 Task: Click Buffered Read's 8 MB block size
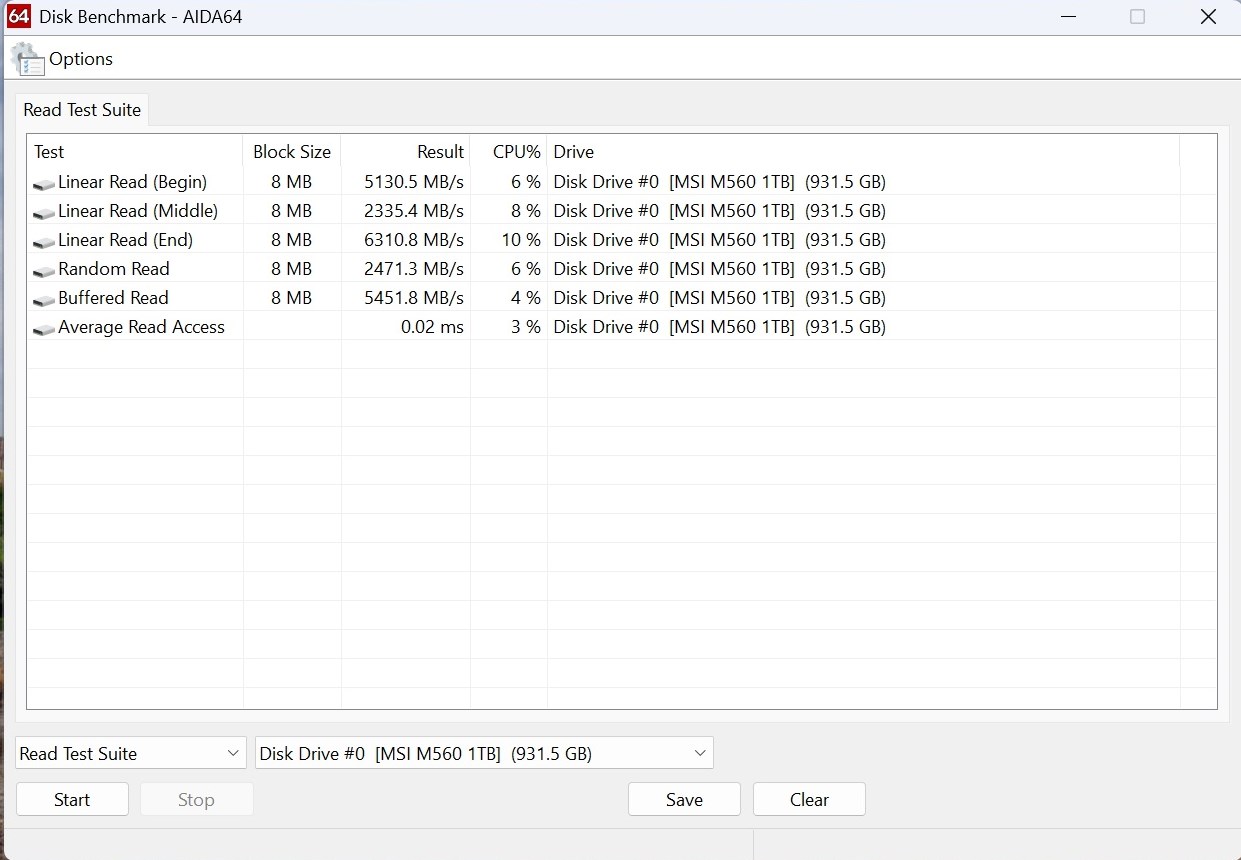click(291, 298)
